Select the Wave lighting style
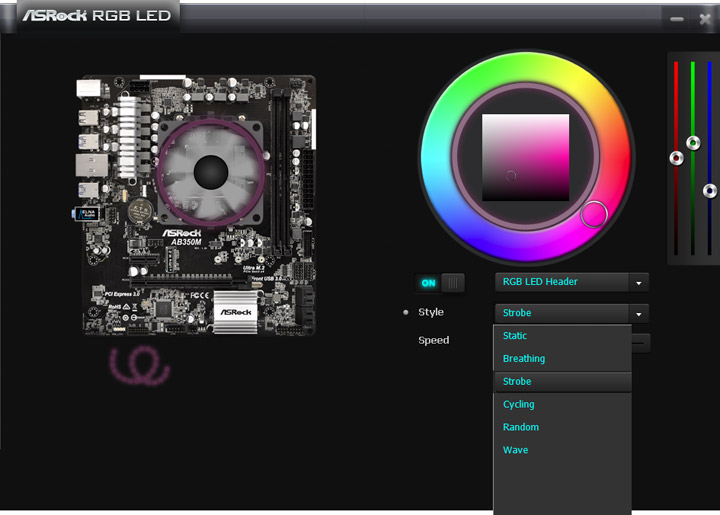The width and height of the screenshot is (720, 515). [562, 450]
